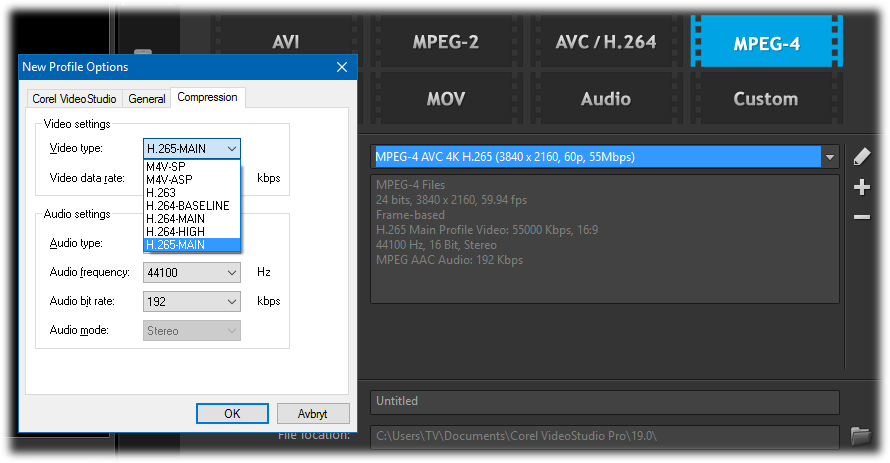This screenshot has width=890, height=463.
Task: Click the Untitled file name field
Action: click(x=604, y=401)
